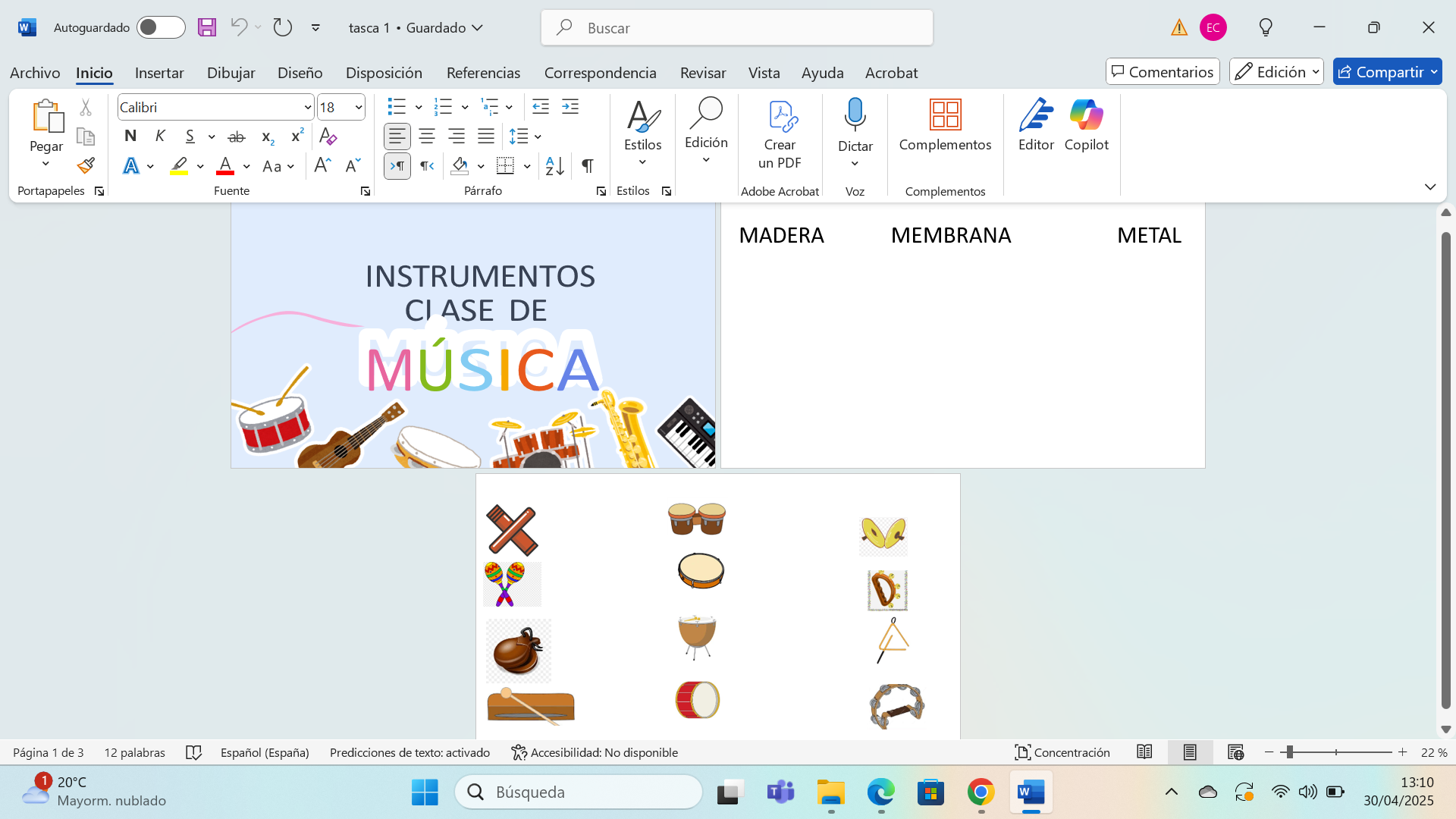Click the Buscar search field
This screenshot has height=819, width=1456.
coord(737,28)
